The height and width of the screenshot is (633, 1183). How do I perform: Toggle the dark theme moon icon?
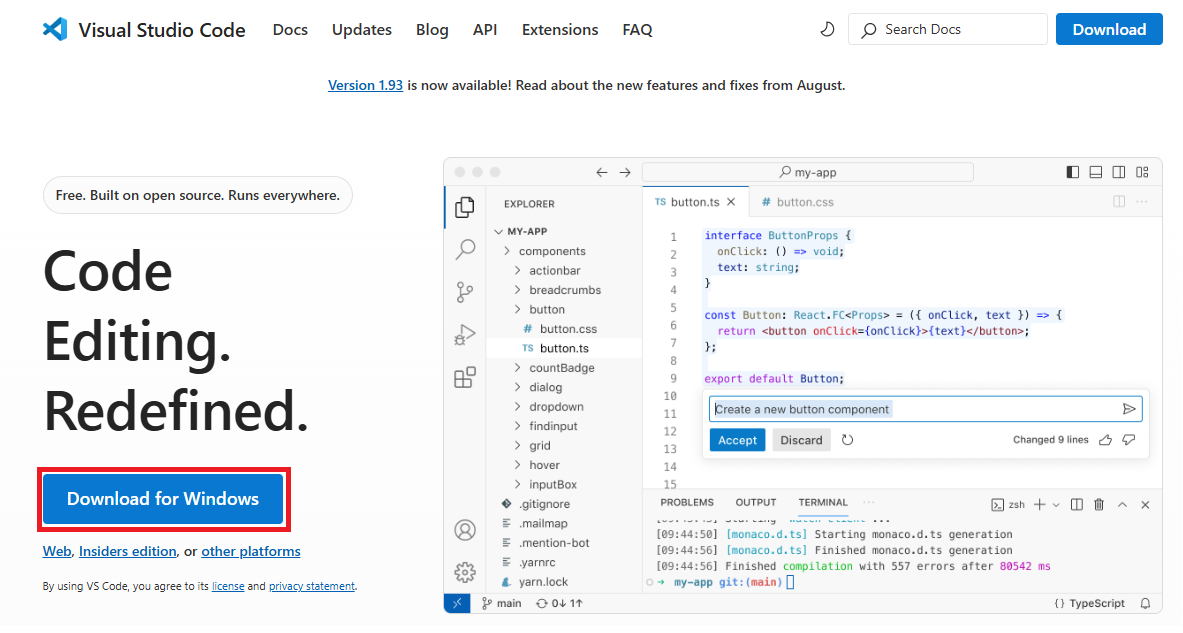coord(828,29)
